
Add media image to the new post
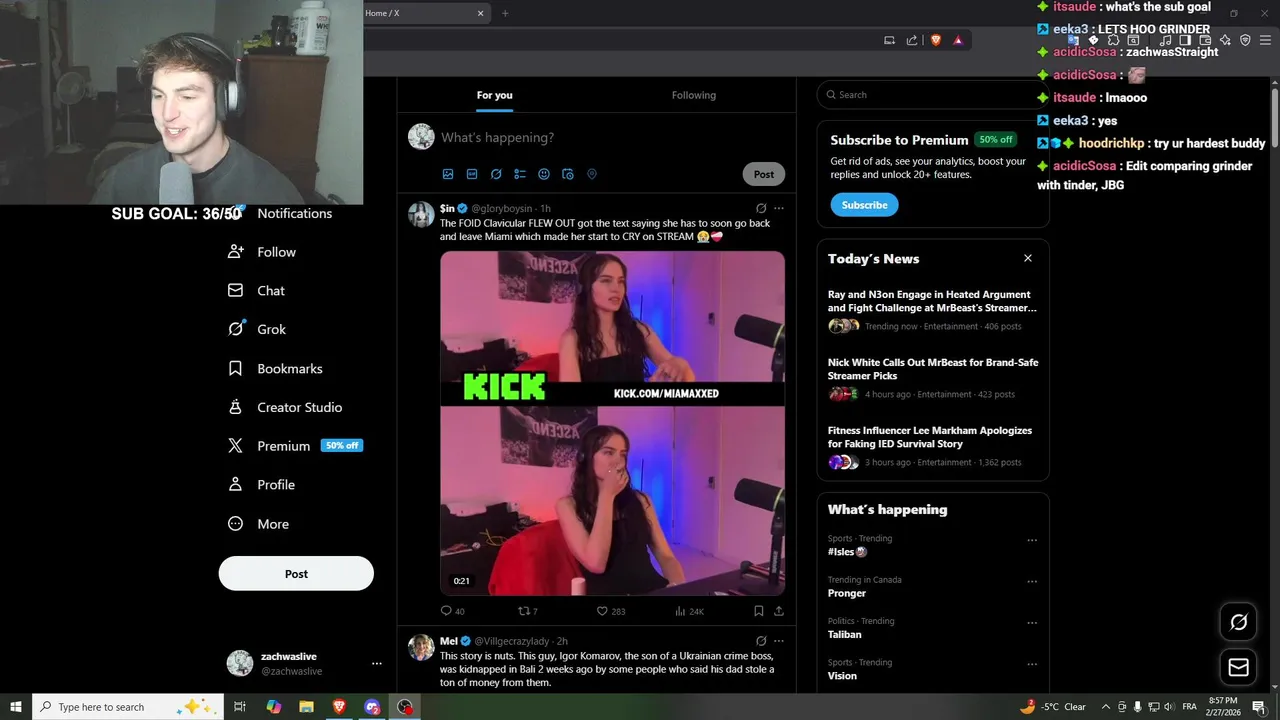pos(448,174)
